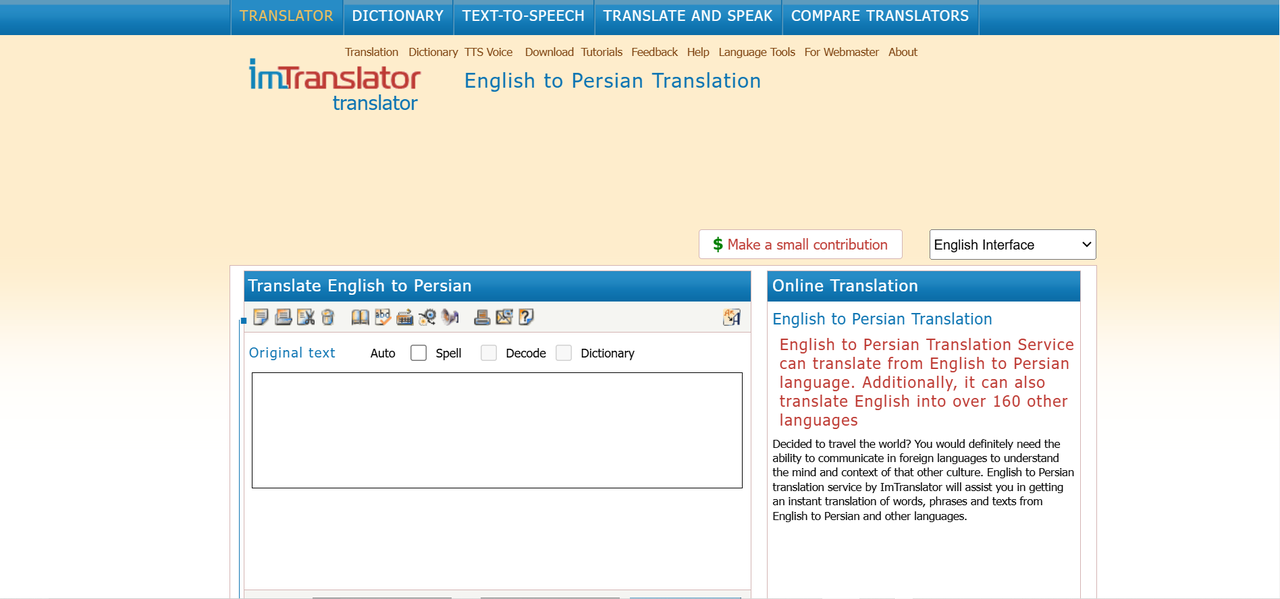Click the TTS Voice link

(x=488, y=52)
